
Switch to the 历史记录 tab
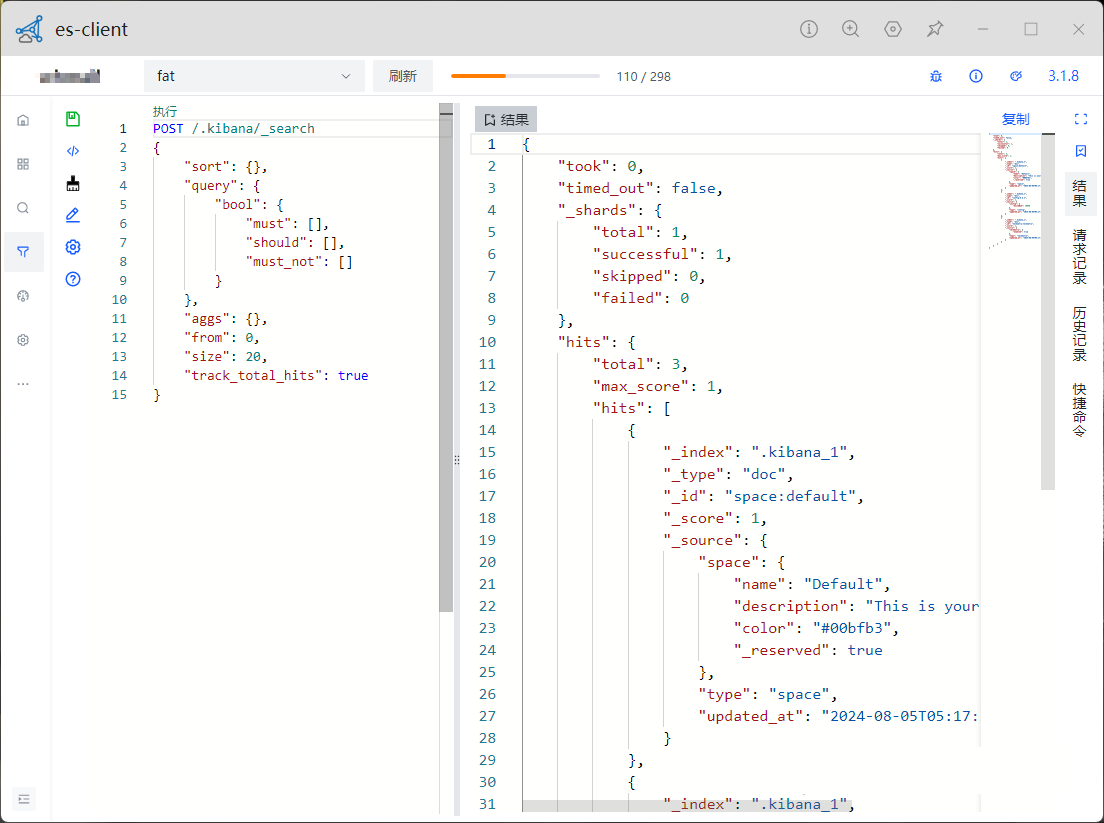[x=1080, y=334]
